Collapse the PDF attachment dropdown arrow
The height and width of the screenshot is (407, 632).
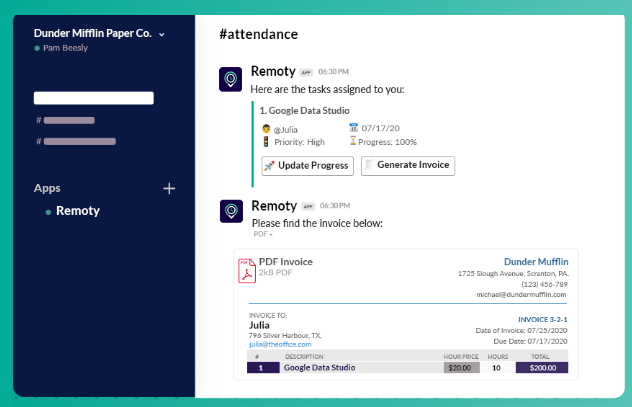[271, 235]
